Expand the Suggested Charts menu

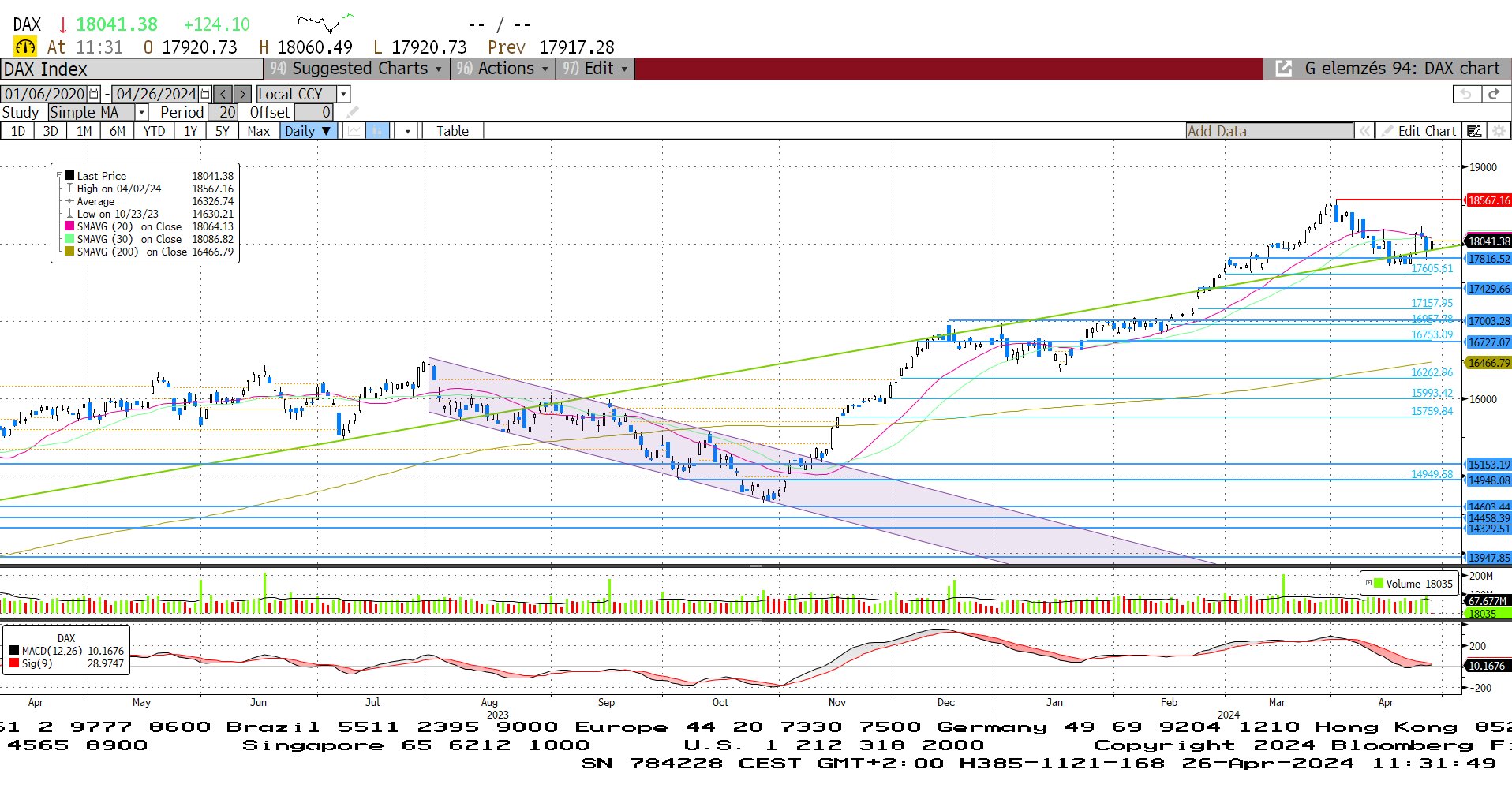[x=355, y=69]
